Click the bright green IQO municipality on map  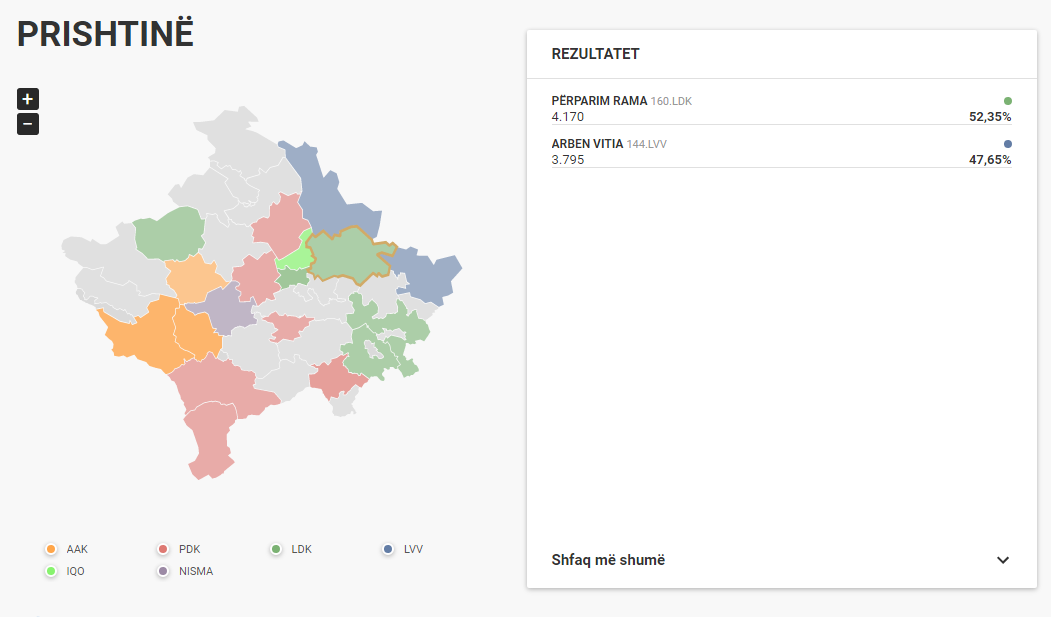(296, 255)
